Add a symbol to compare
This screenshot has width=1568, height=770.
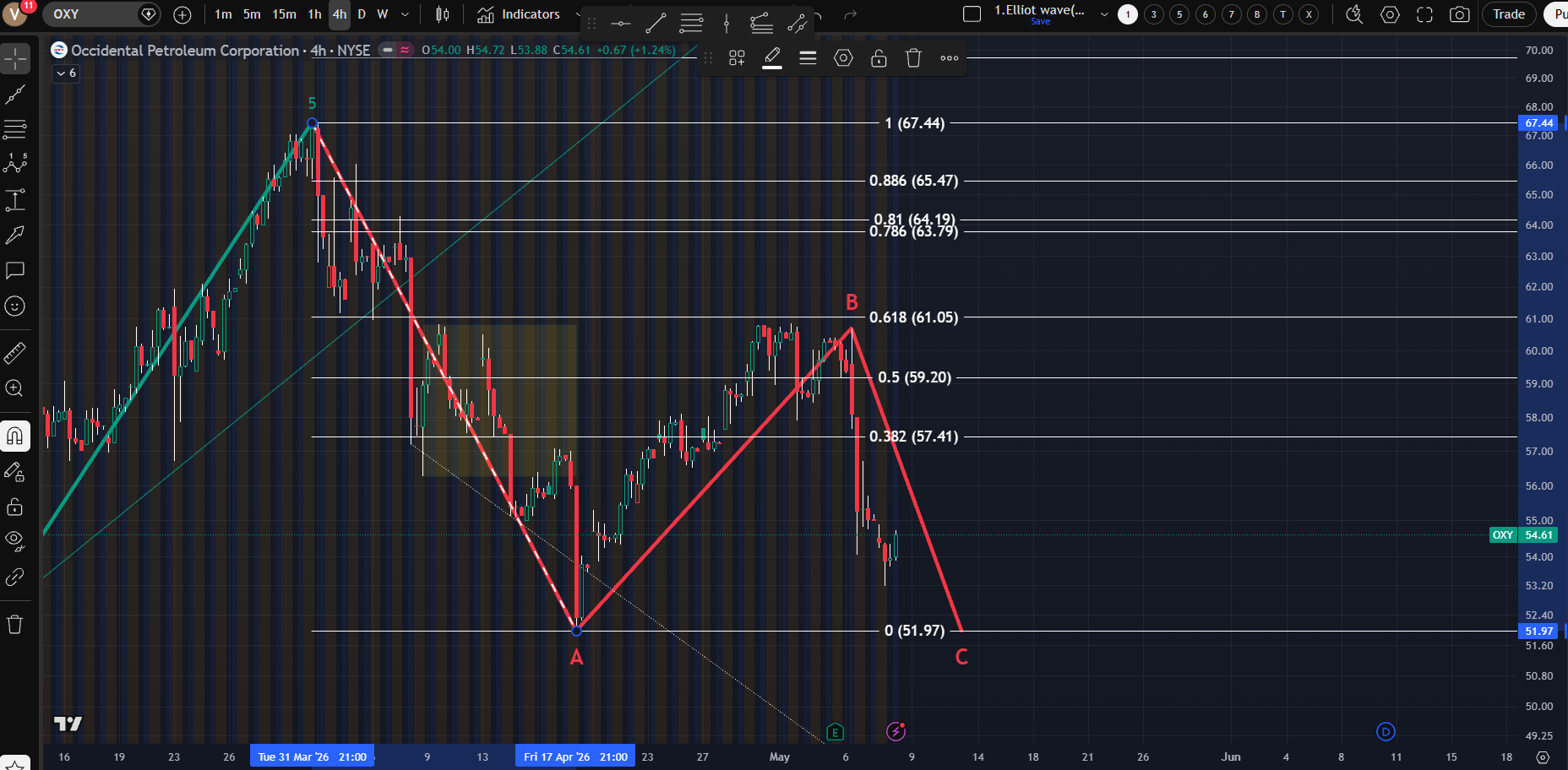182,14
